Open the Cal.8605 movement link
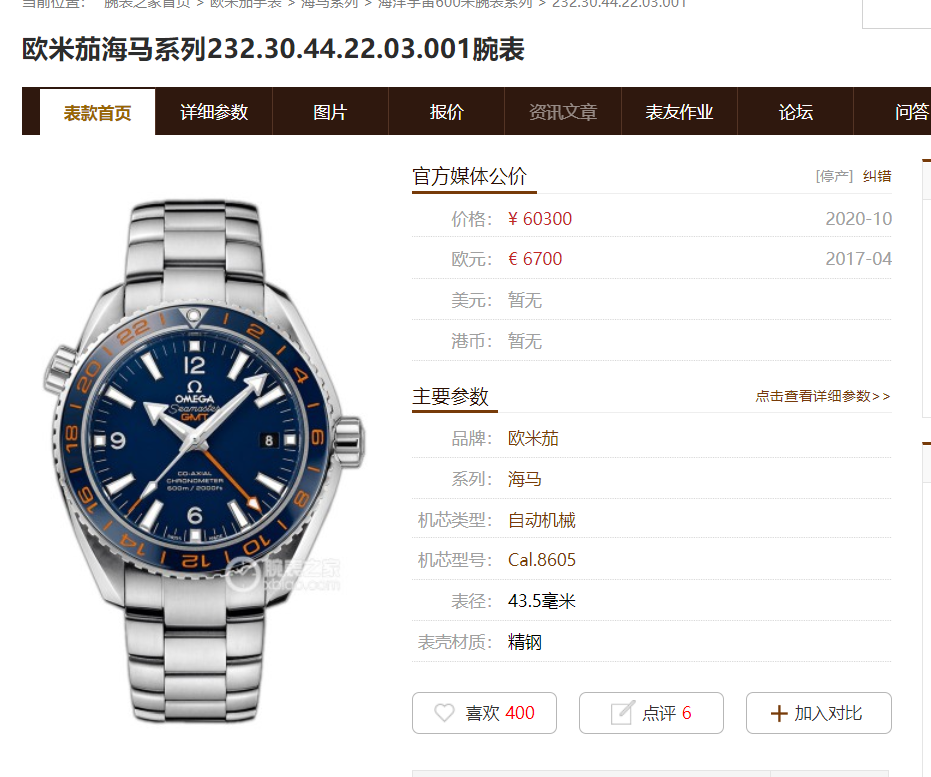Screen dimensions: 931x777 coord(542,560)
